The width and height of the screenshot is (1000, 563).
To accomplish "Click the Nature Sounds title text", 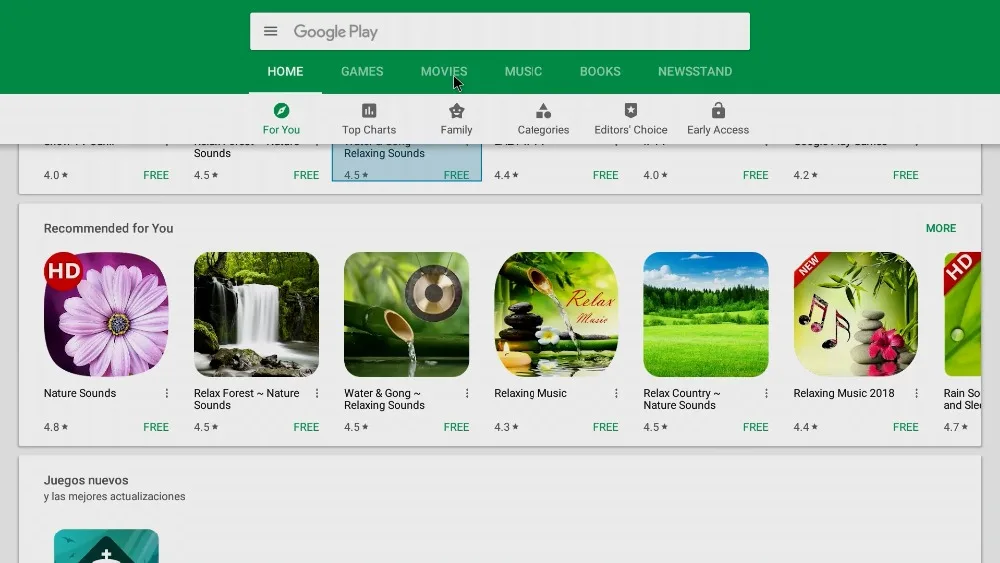I will pos(80,393).
